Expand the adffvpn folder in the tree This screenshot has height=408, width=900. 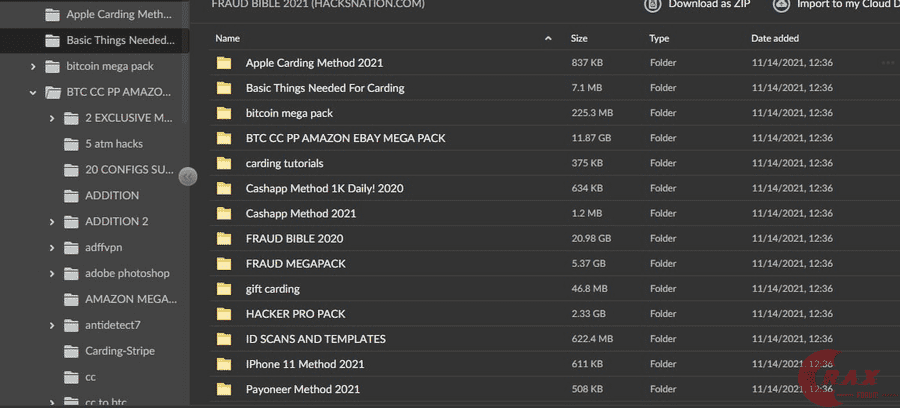[x=51, y=247]
